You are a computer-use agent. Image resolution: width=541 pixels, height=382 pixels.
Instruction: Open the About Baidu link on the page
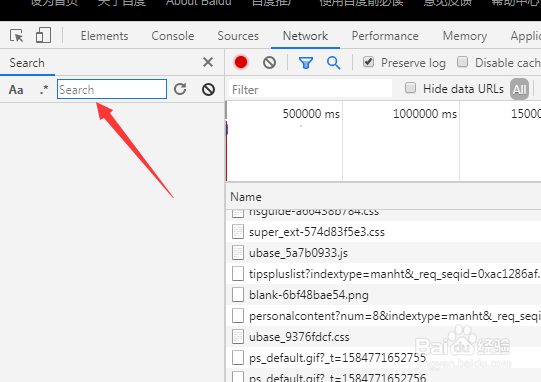point(198,3)
